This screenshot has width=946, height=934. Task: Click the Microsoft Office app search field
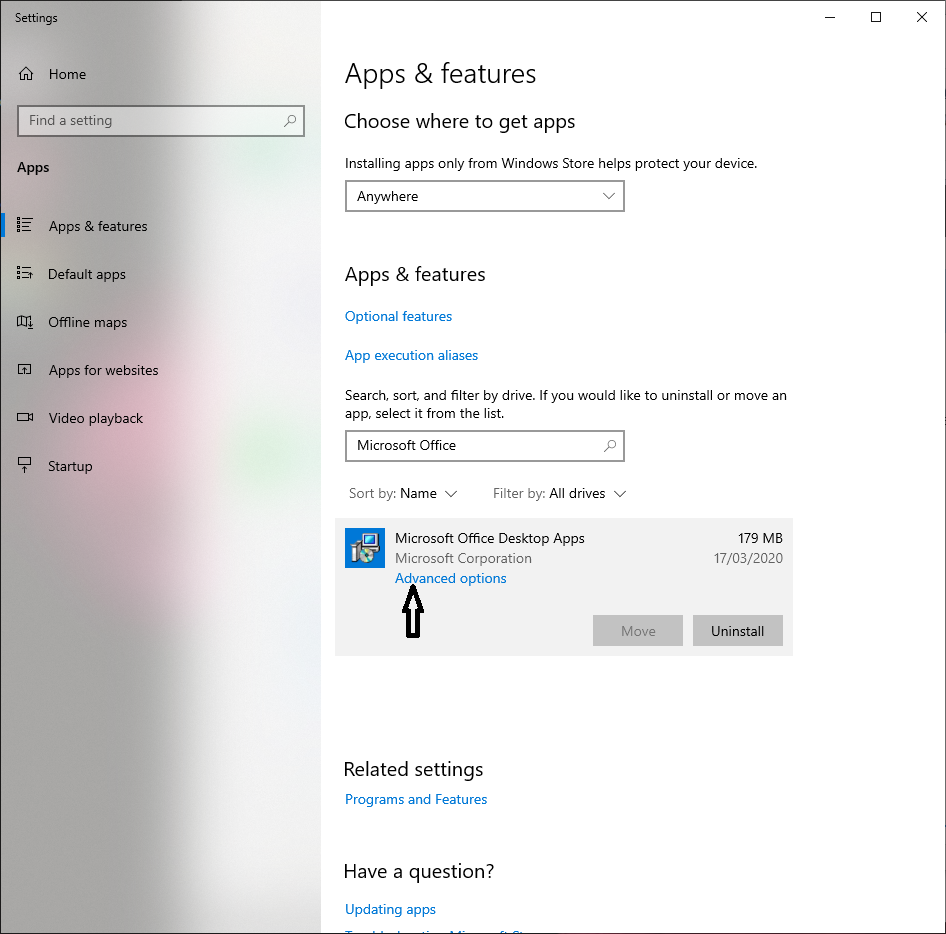click(x=484, y=446)
